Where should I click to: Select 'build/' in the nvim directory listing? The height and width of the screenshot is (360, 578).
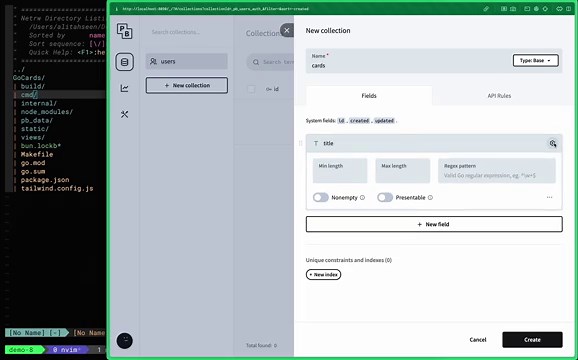point(33,86)
